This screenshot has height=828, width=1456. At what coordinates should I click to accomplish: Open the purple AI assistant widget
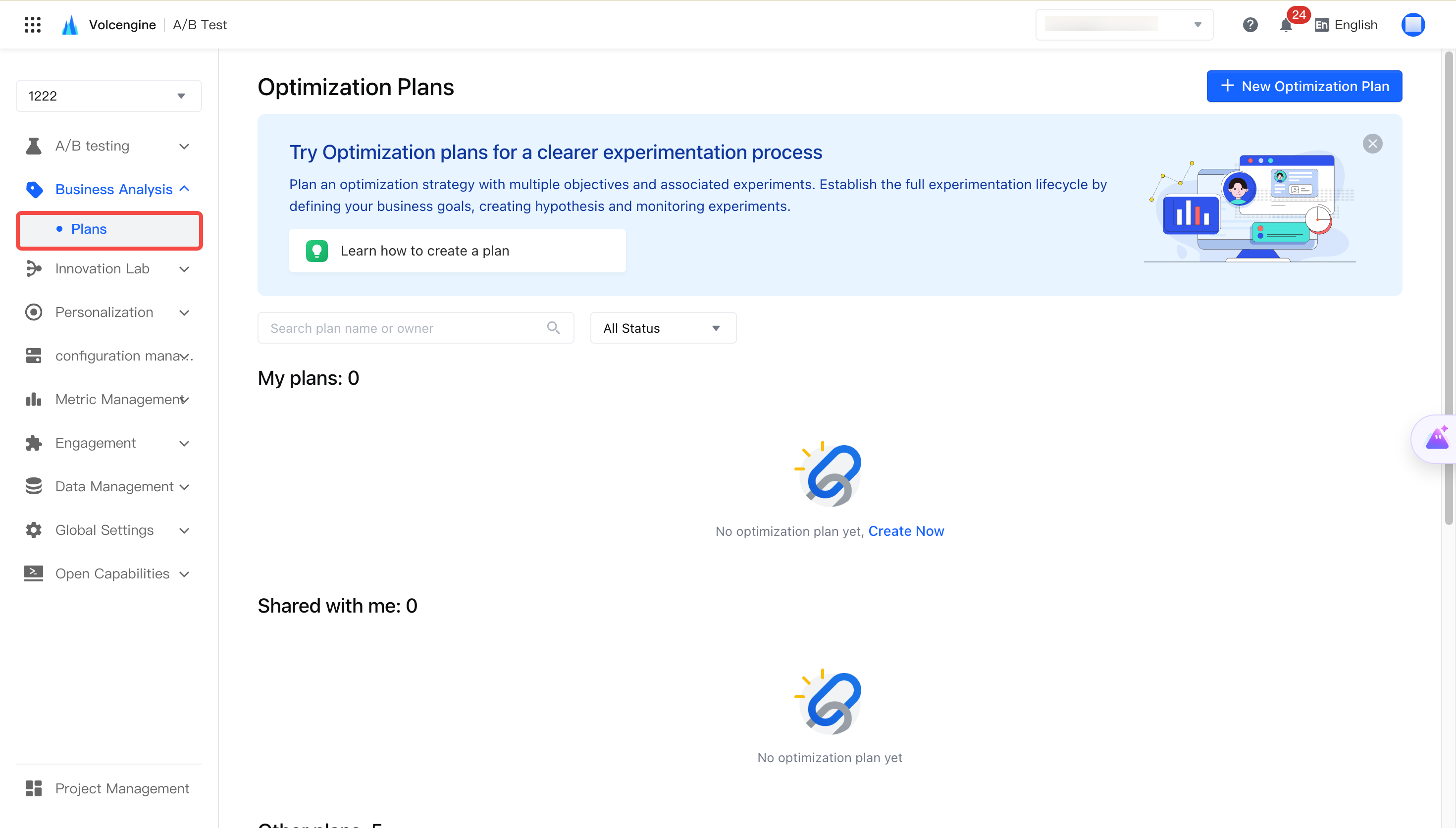pos(1437,438)
